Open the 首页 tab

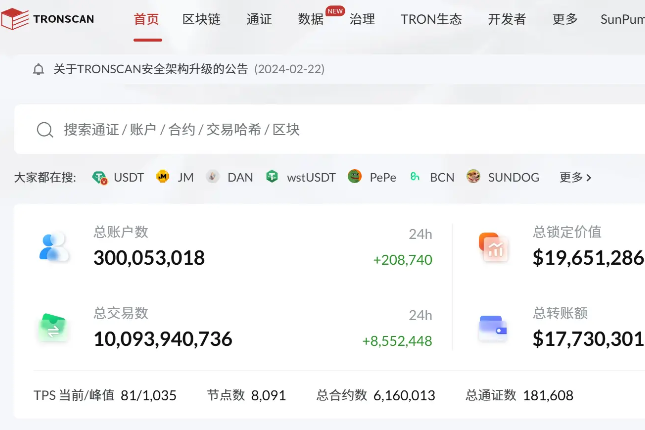(x=146, y=19)
